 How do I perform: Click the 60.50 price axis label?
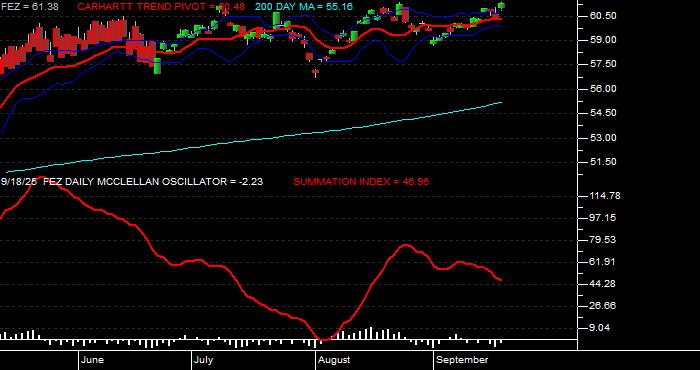point(604,16)
